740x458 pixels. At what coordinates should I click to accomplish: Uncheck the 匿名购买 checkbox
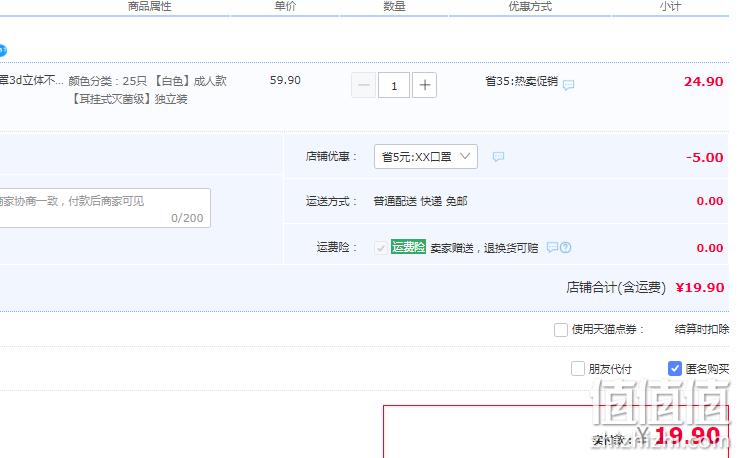(675, 368)
